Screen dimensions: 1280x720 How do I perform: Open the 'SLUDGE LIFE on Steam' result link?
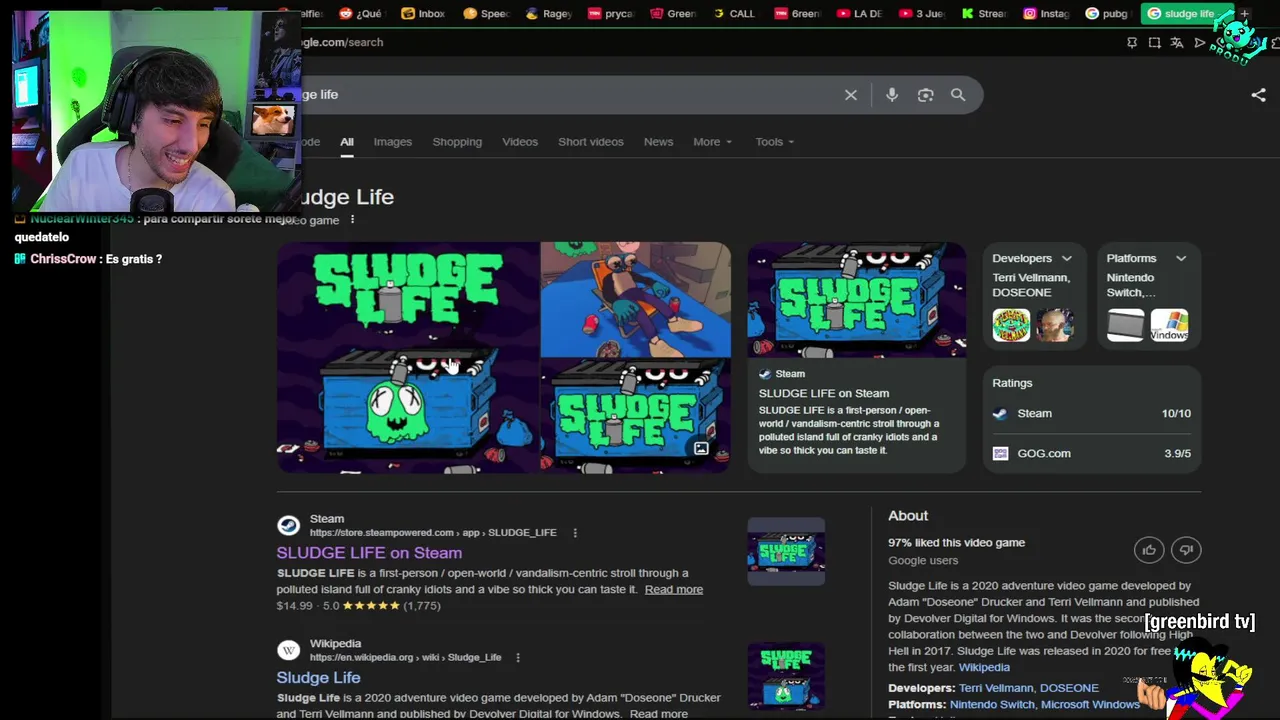[x=369, y=553]
